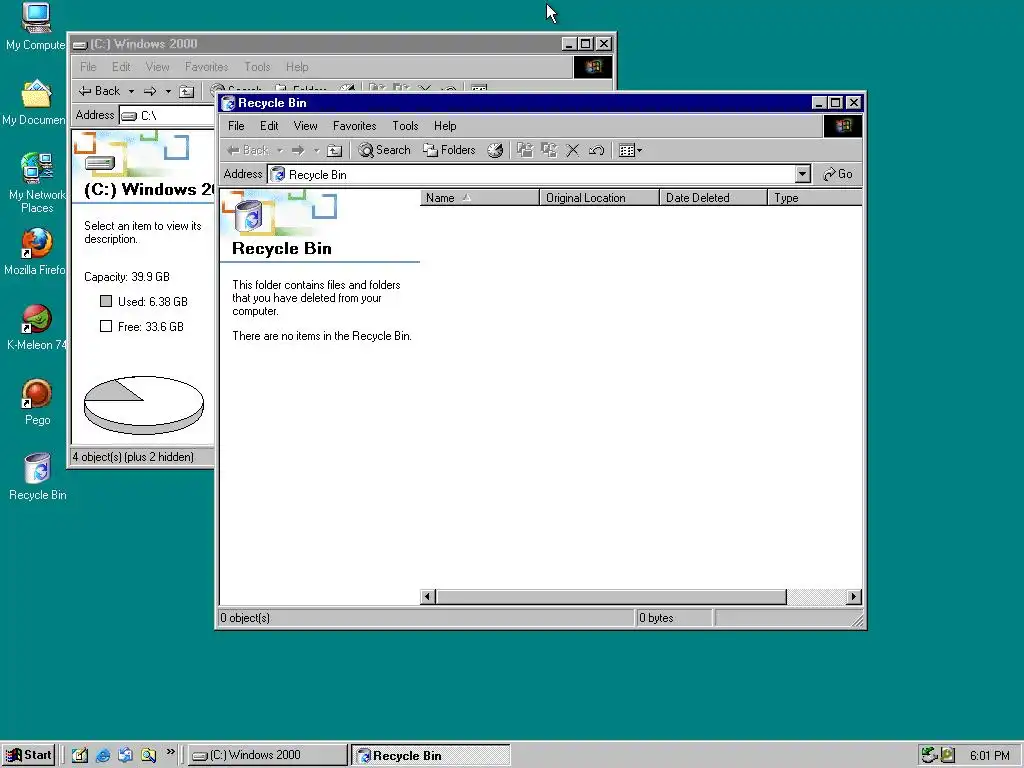This screenshot has height=768, width=1024.
Task: Click the "0 bytes" status bar entry
Action: point(656,618)
